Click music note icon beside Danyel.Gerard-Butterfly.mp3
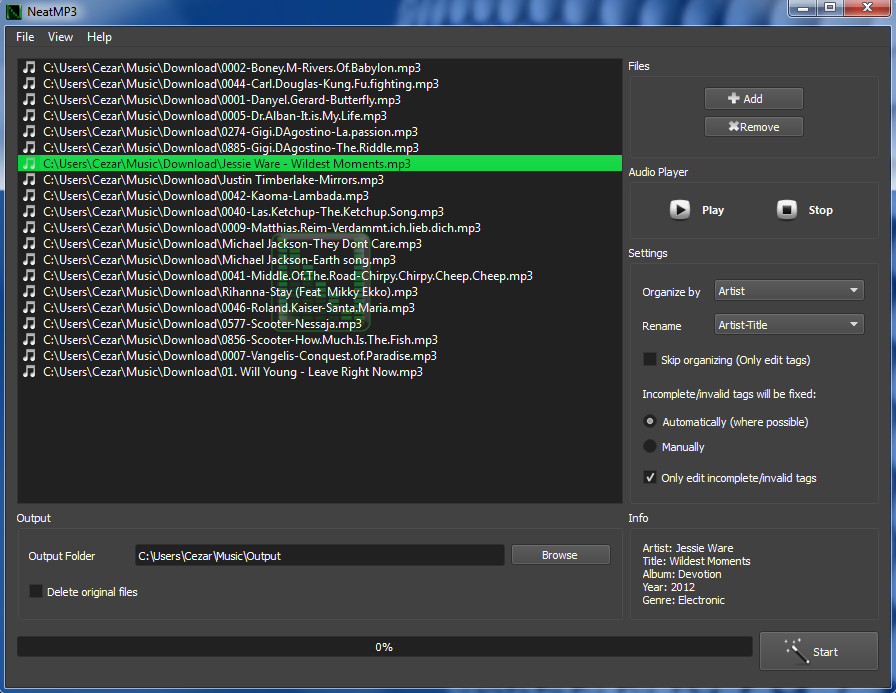 (x=29, y=99)
